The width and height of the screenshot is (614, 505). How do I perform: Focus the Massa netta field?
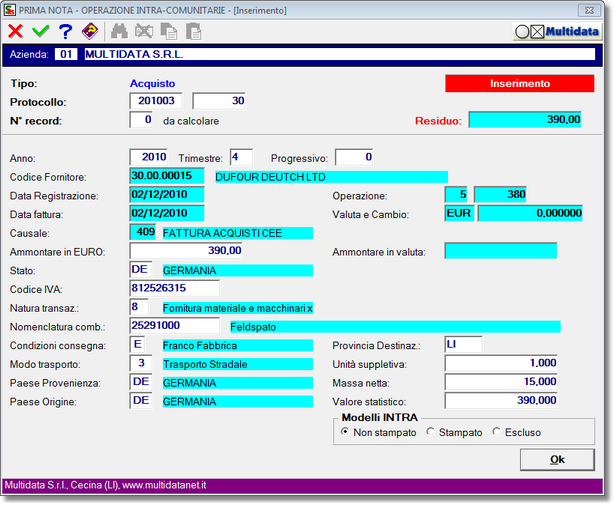[x=500, y=382]
